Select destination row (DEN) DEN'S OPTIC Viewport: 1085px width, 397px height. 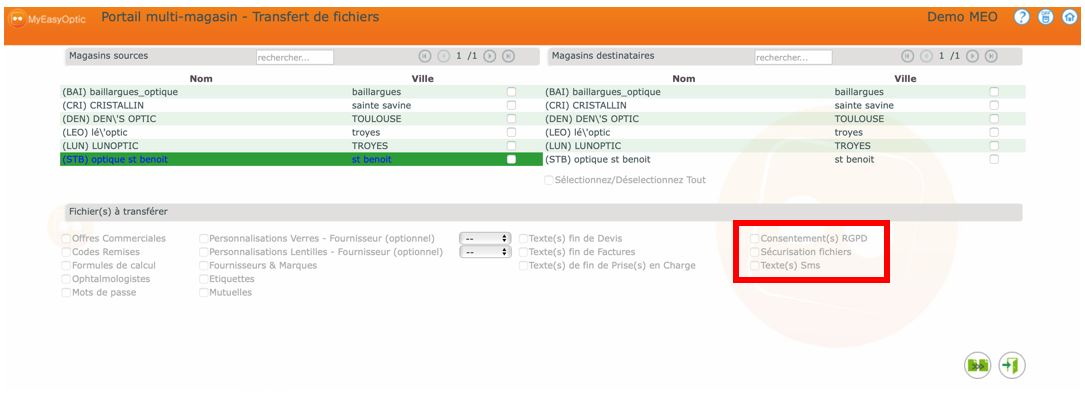[x=783, y=118]
